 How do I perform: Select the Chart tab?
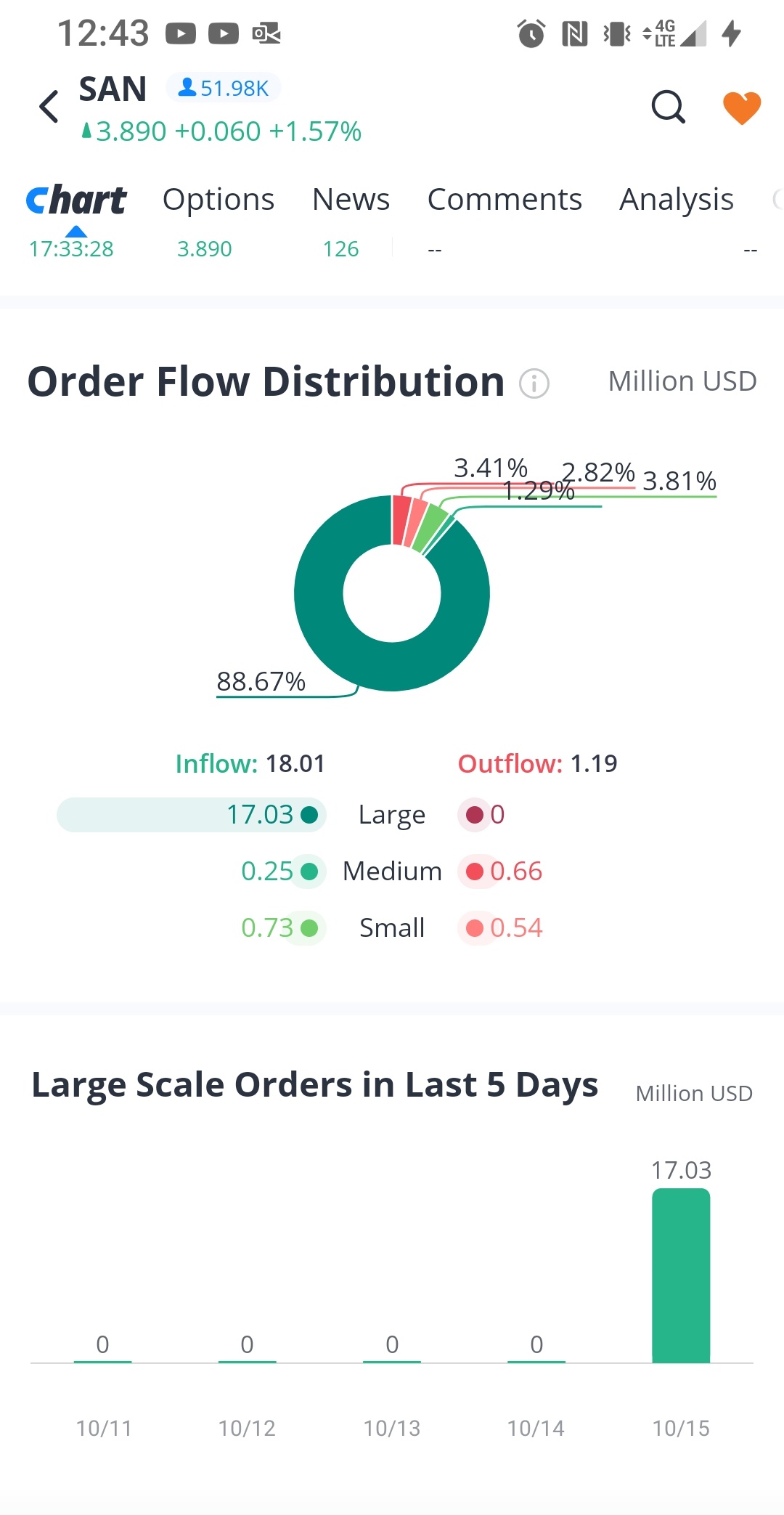pyautogui.click(x=76, y=200)
